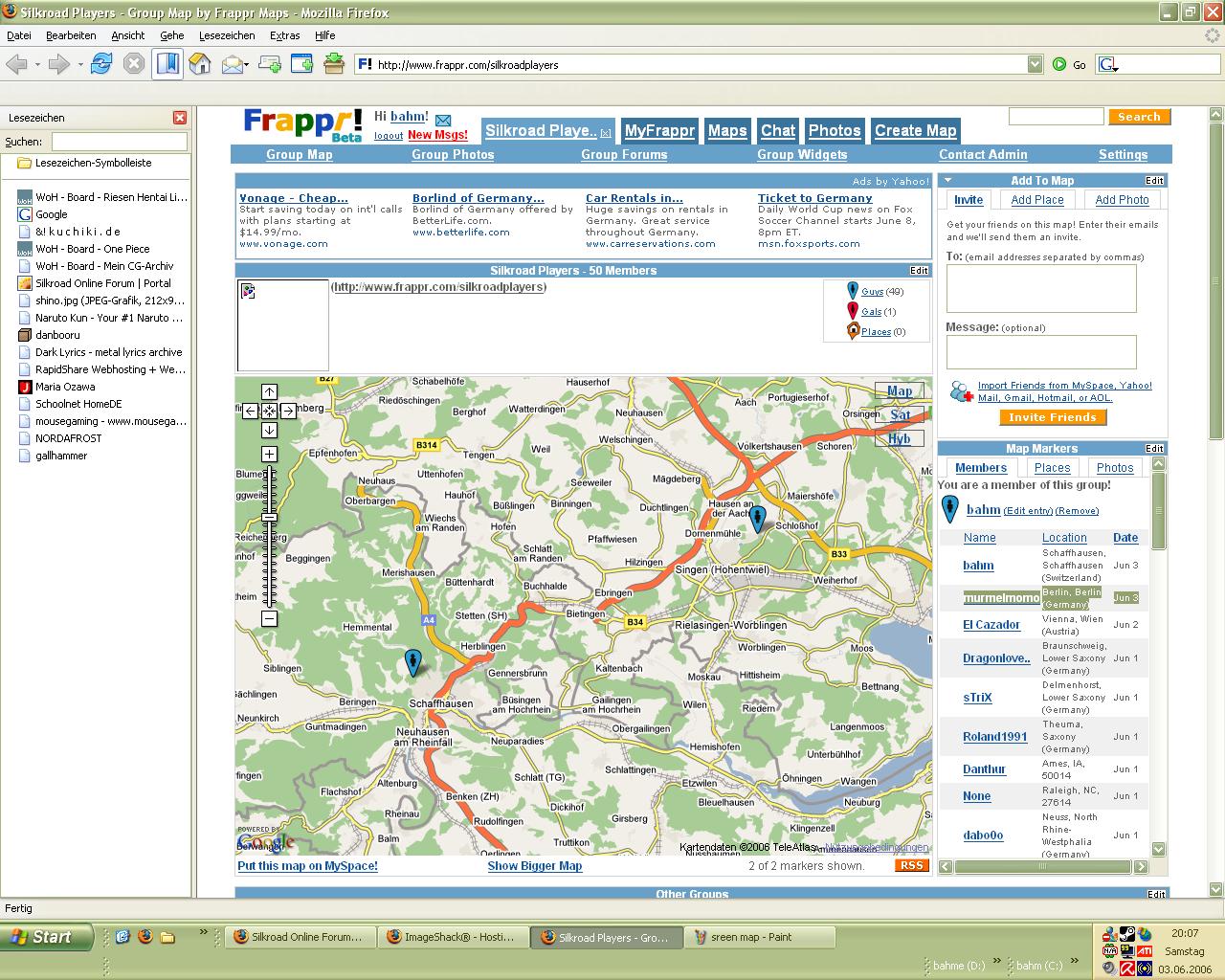Select the Photos tab in Map Markers

point(1115,468)
